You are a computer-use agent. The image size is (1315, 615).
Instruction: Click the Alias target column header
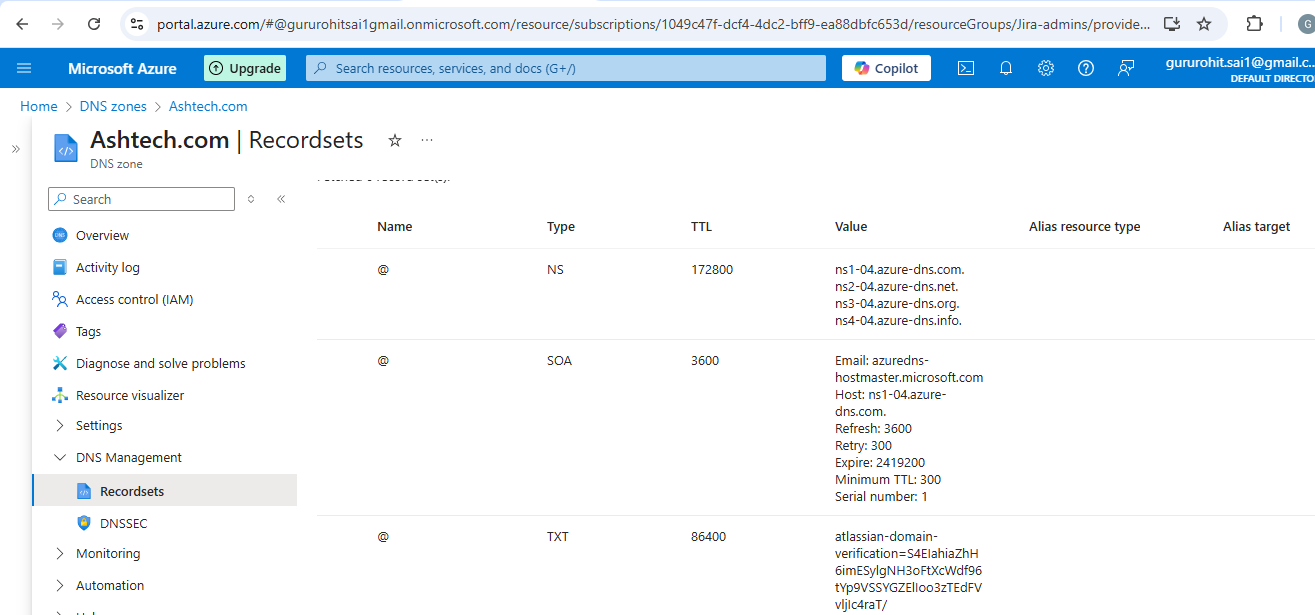(x=1257, y=227)
